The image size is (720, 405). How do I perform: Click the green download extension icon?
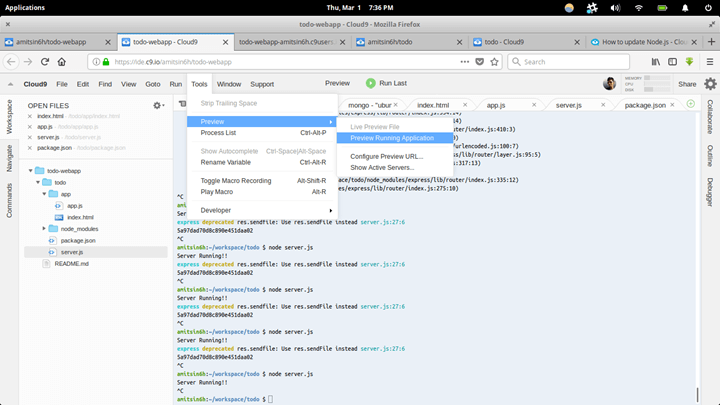click(x=689, y=62)
